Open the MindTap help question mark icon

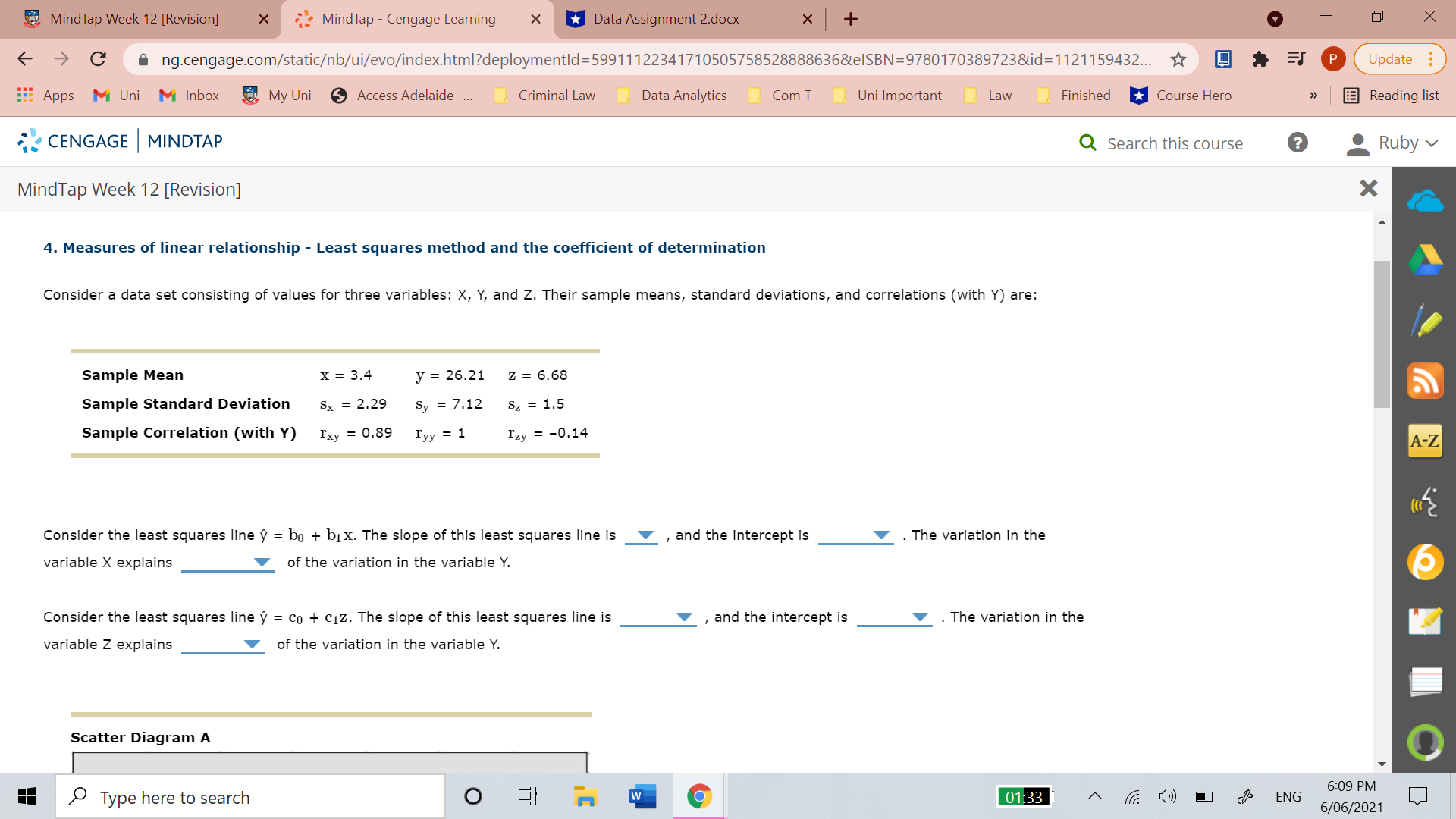[x=1298, y=142]
